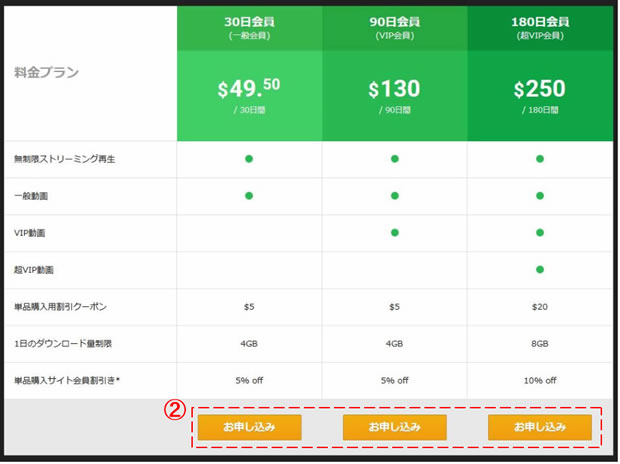This screenshot has height=464, width=620.
Task: Select the 180日会員 (超VIP会員) plan header
Action: coord(540,27)
